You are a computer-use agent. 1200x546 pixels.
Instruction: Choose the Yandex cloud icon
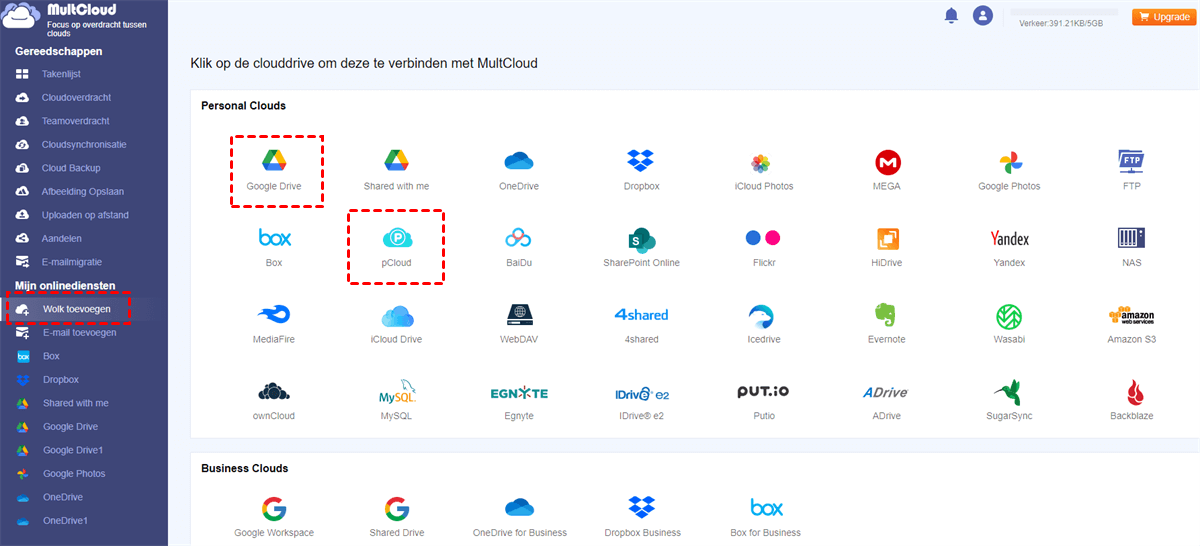click(x=1009, y=238)
